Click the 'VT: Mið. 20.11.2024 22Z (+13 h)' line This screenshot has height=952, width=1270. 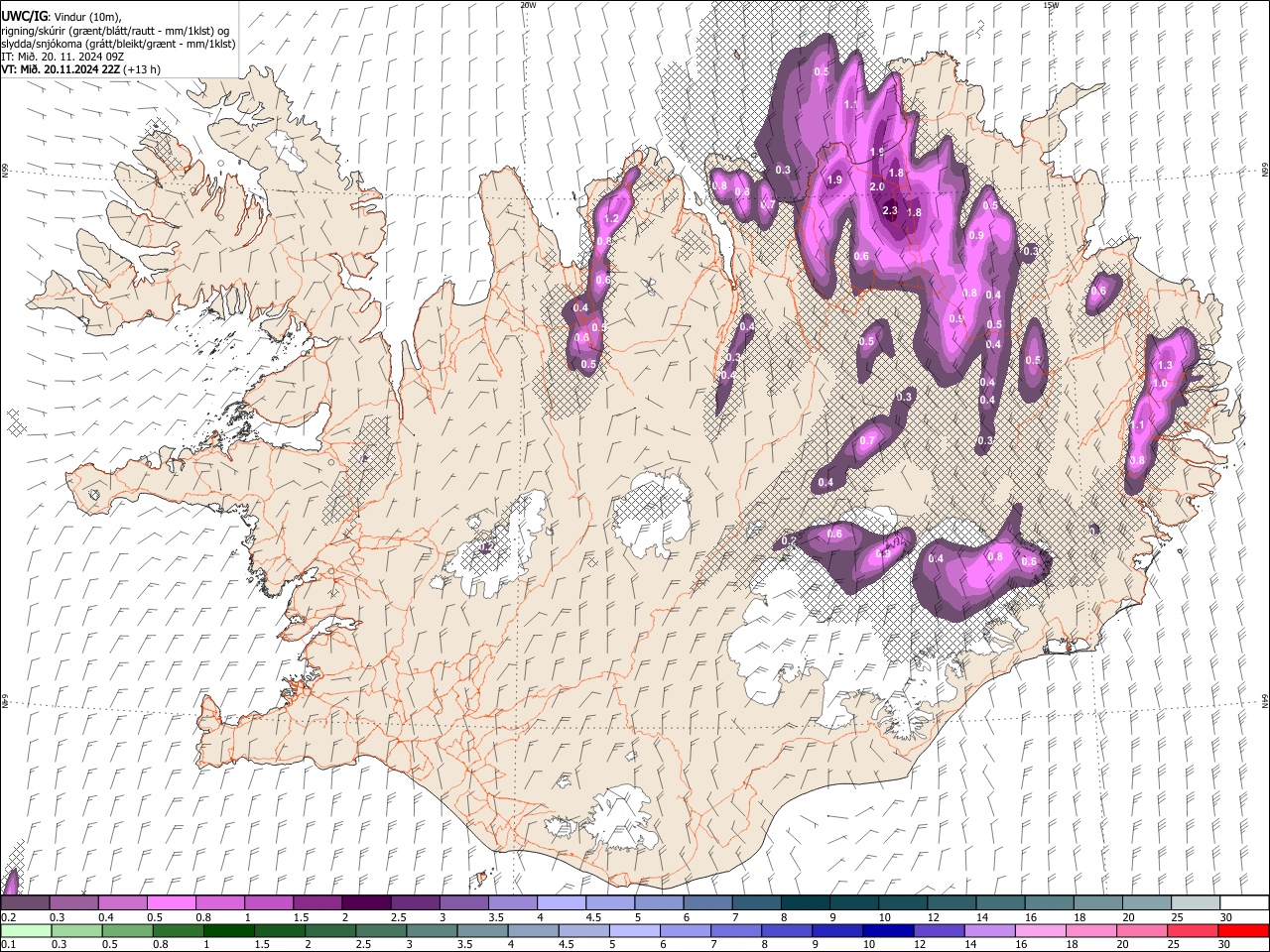81,69
